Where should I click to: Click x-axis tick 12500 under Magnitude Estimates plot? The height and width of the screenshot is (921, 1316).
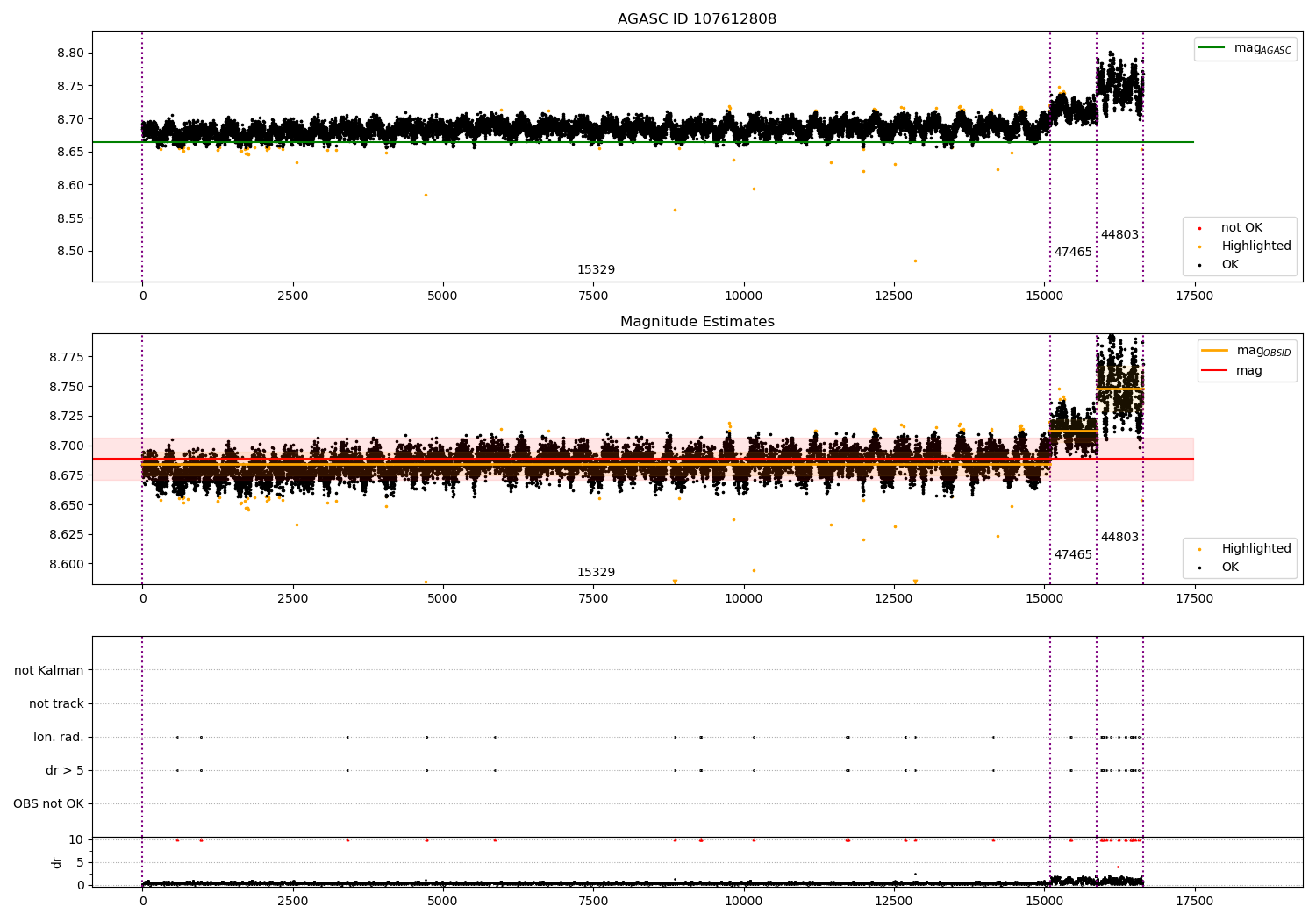coord(893,599)
